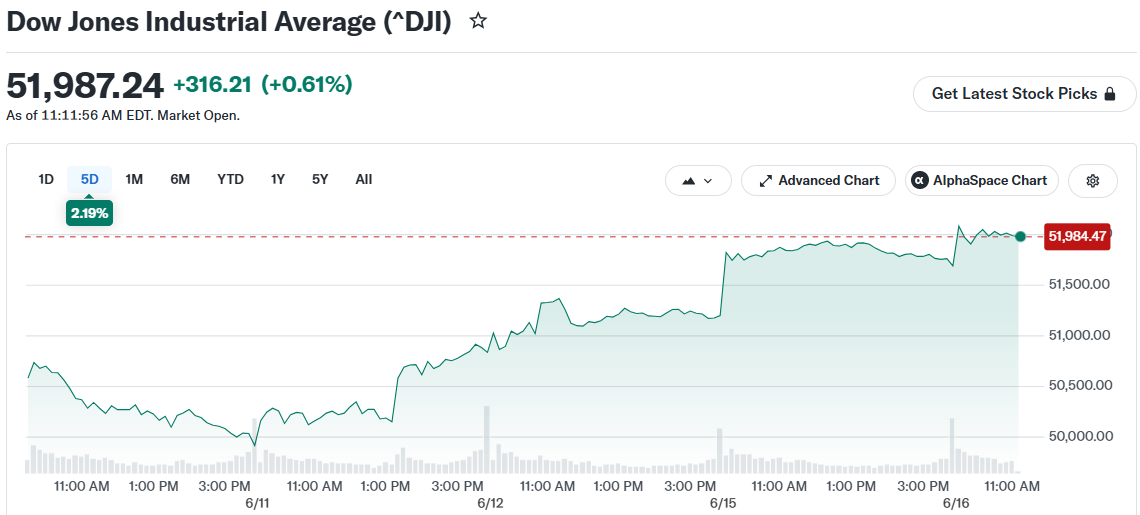Screen dimensions: 1140x515
Task: Select the 5D time range
Action: click(x=89, y=180)
